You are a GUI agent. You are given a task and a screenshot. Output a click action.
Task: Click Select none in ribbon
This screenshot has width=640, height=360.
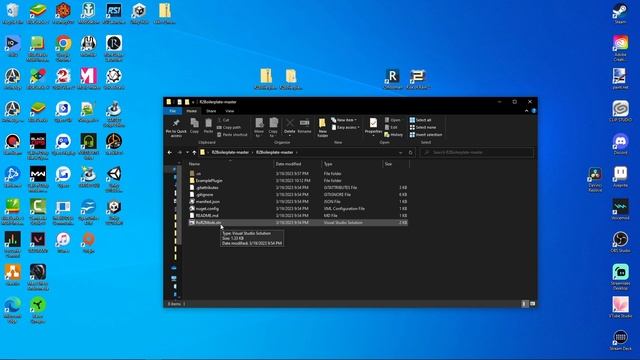[x=423, y=127]
